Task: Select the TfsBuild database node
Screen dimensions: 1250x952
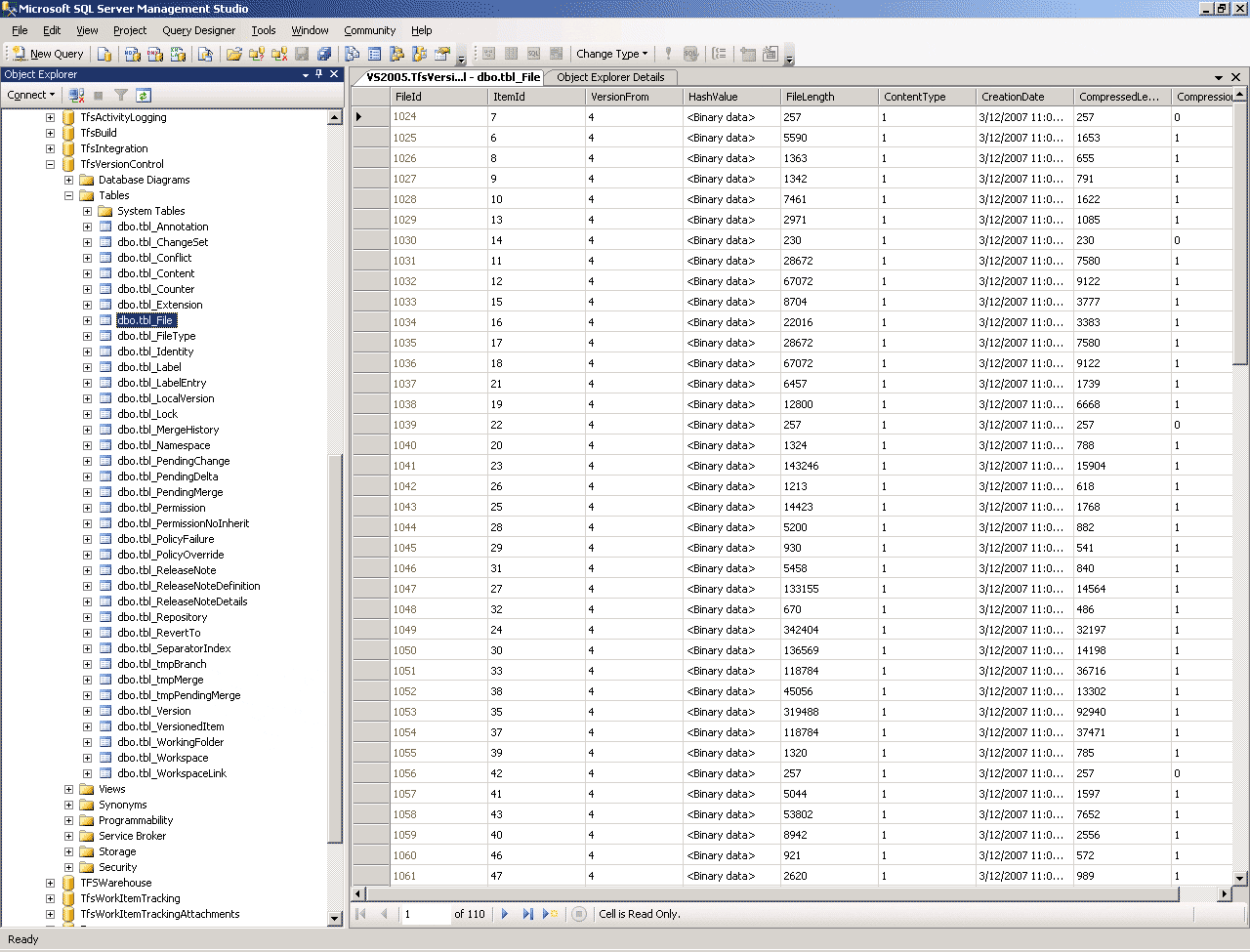Action: (x=99, y=133)
